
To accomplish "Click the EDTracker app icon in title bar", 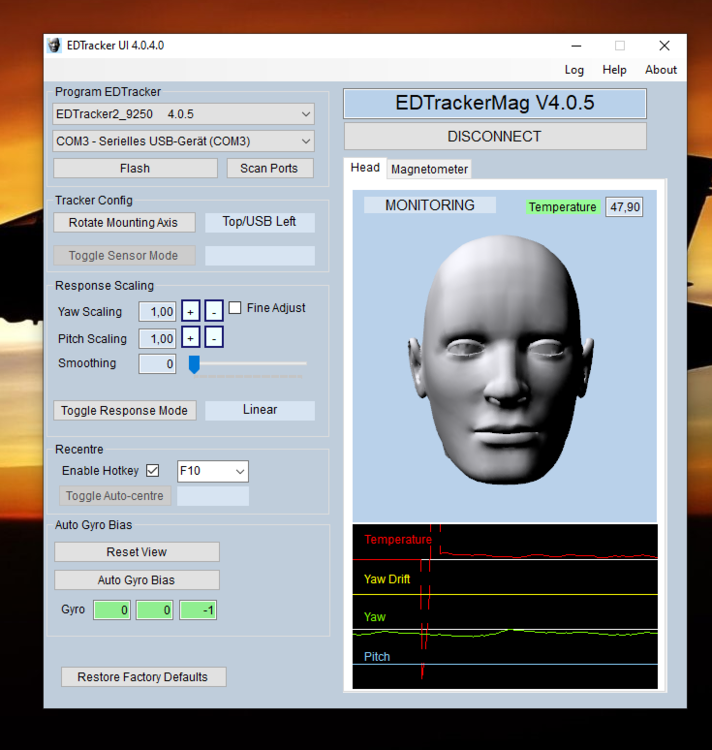I will pyautogui.click(x=54, y=45).
